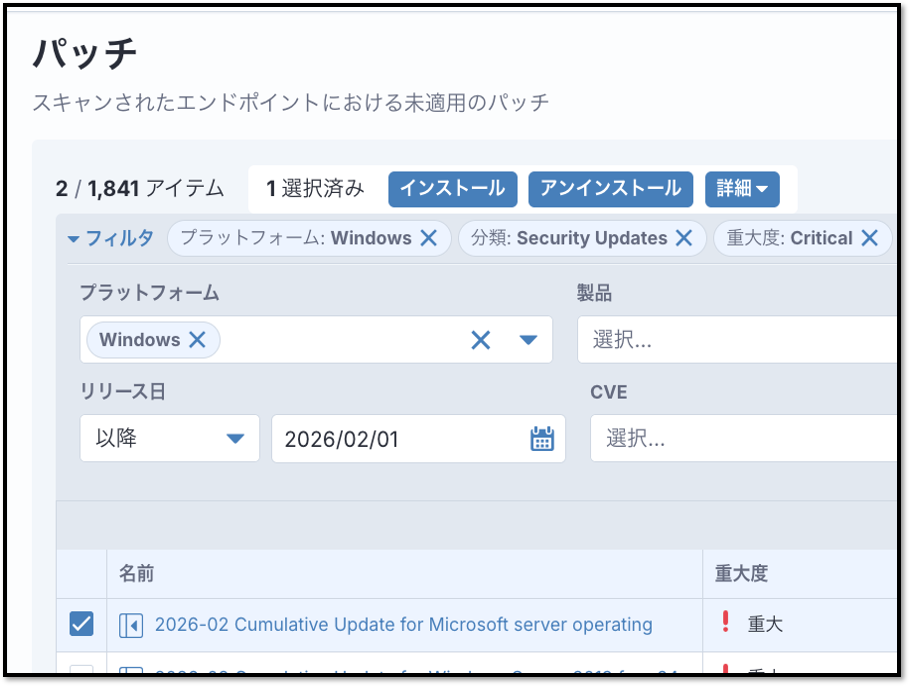Open the 詳細 dropdown menu
The width and height of the screenshot is (910, 686).
(741, 188)
